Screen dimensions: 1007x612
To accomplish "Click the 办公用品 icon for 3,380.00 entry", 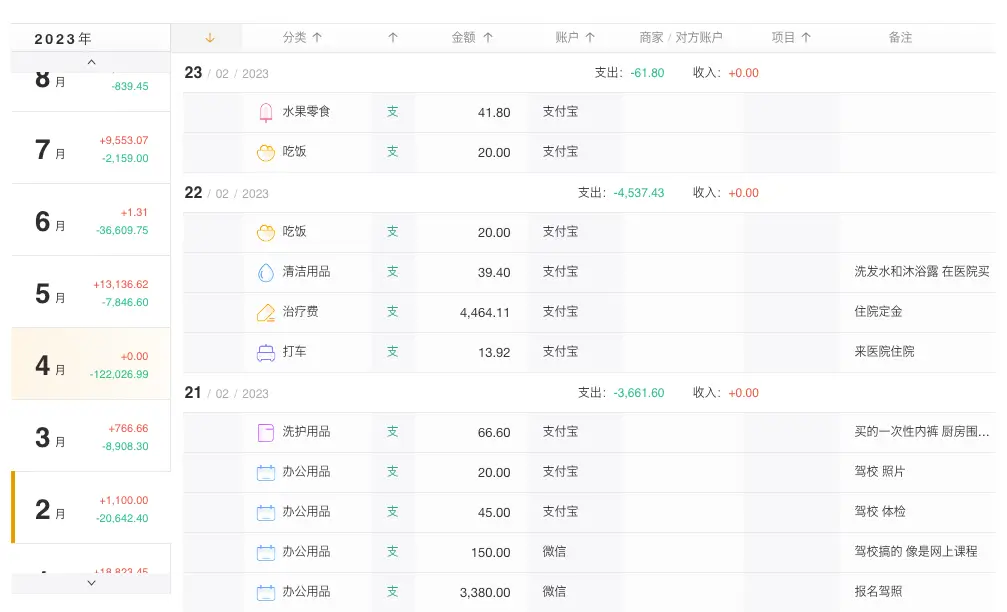I will click(265, 592).
